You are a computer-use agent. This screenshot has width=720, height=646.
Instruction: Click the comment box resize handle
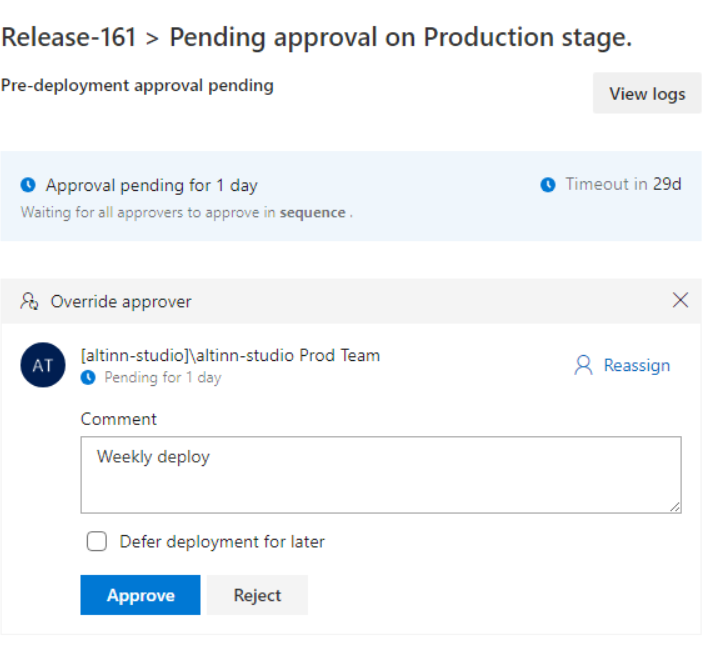tap(675, 507)
